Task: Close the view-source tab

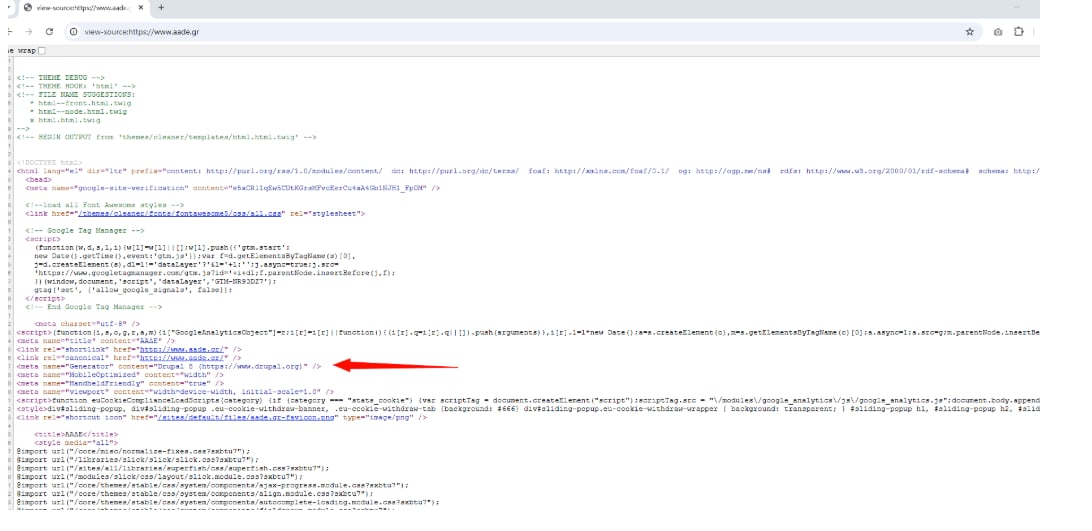Action: tap(142, 7)
